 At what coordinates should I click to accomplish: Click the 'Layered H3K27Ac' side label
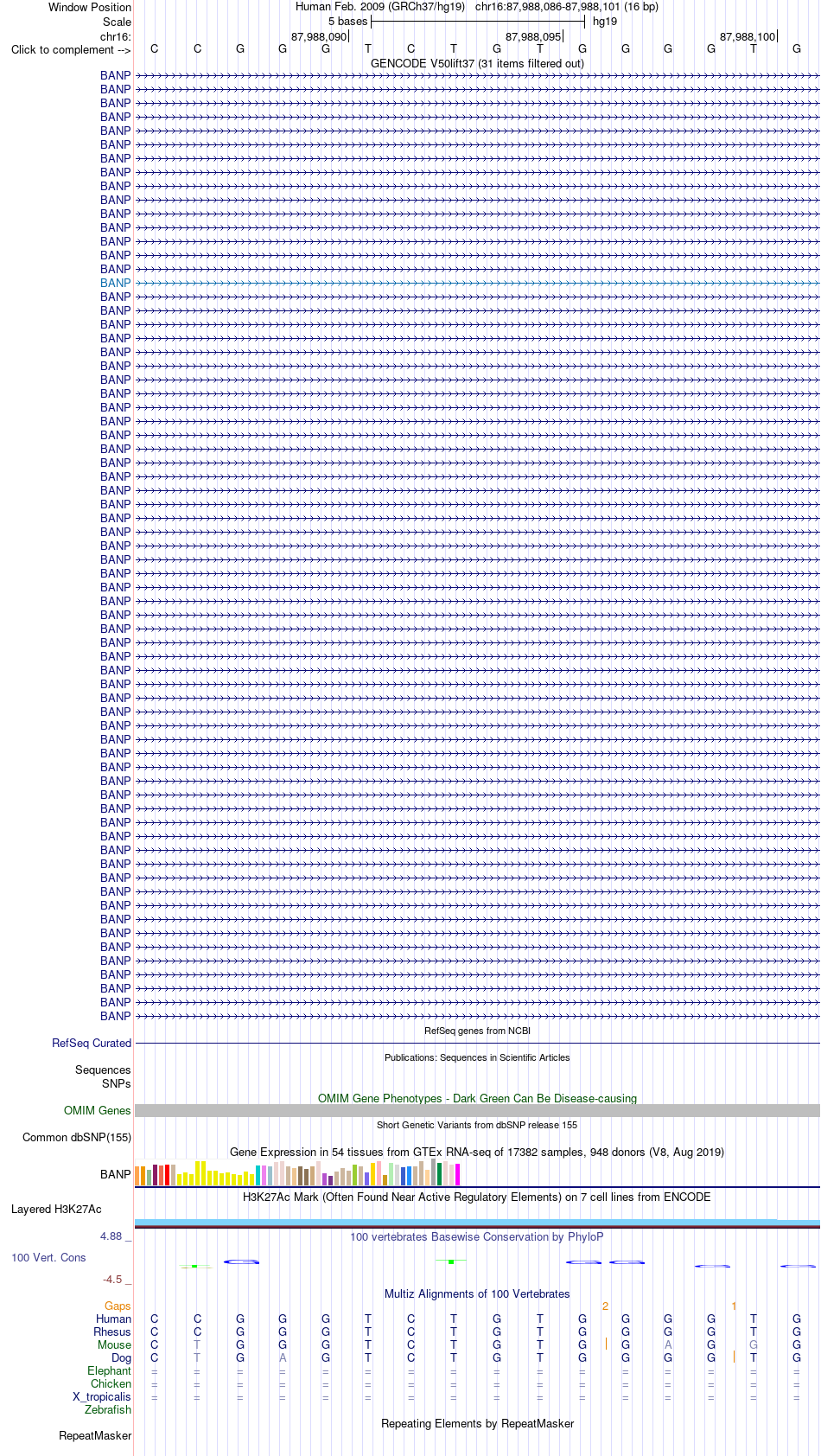56,1210
